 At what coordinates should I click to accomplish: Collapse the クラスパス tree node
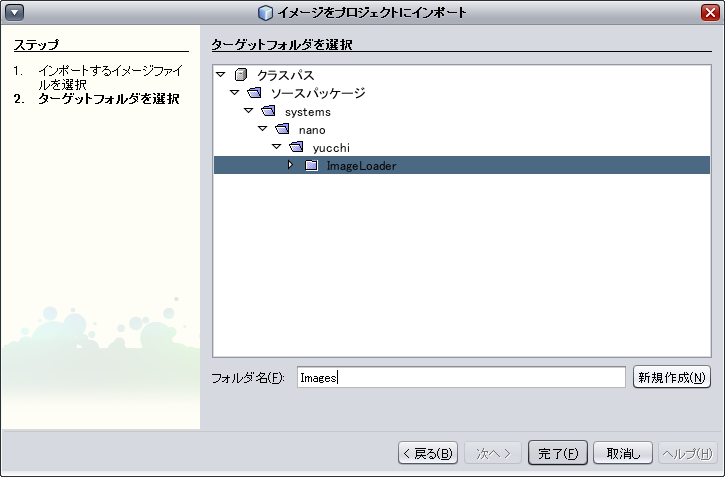(221, 75)
